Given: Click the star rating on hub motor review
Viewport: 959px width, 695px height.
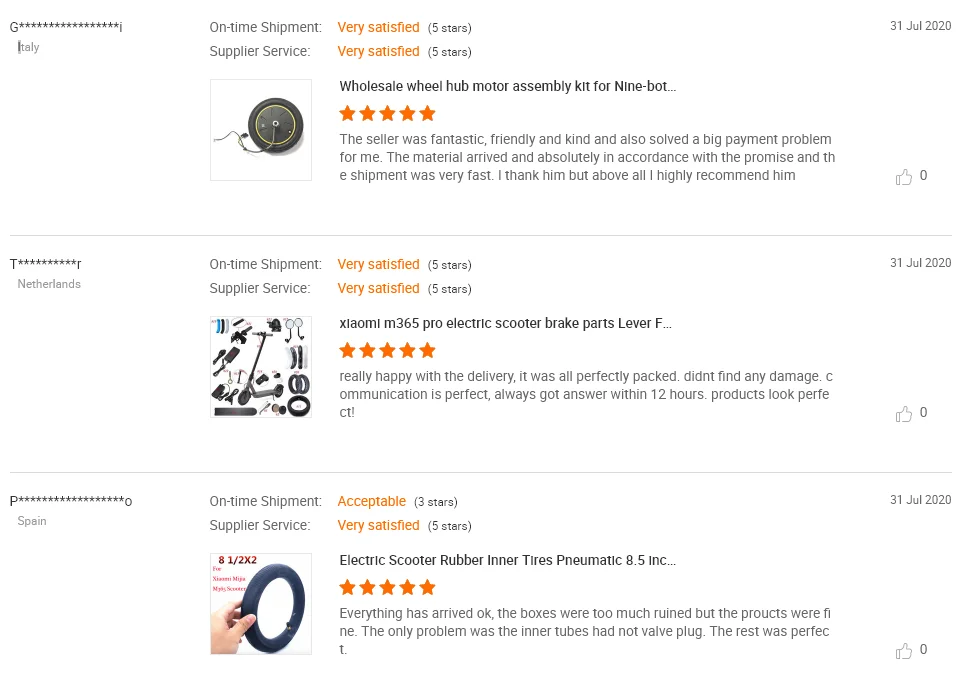Looking at the screenshot, I should [387, 114].
